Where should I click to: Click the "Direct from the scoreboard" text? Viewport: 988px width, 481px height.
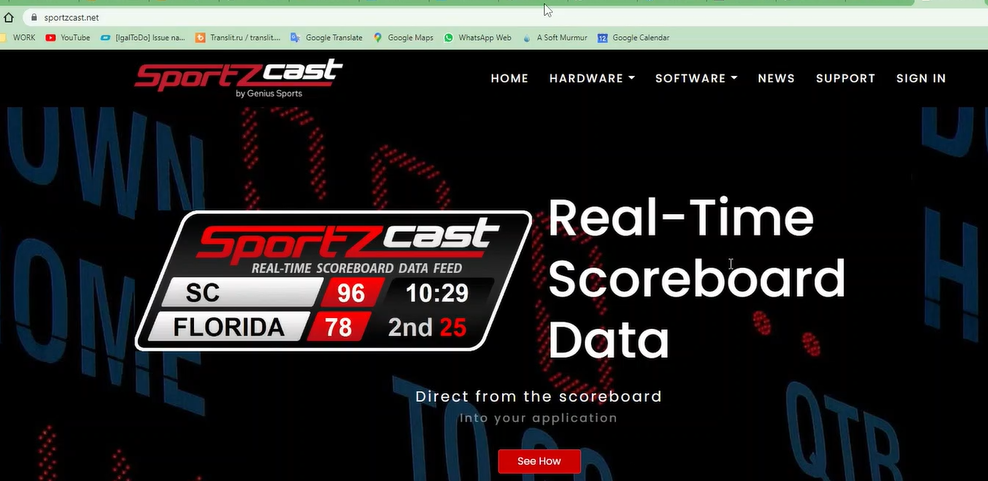tap(539, 397)
